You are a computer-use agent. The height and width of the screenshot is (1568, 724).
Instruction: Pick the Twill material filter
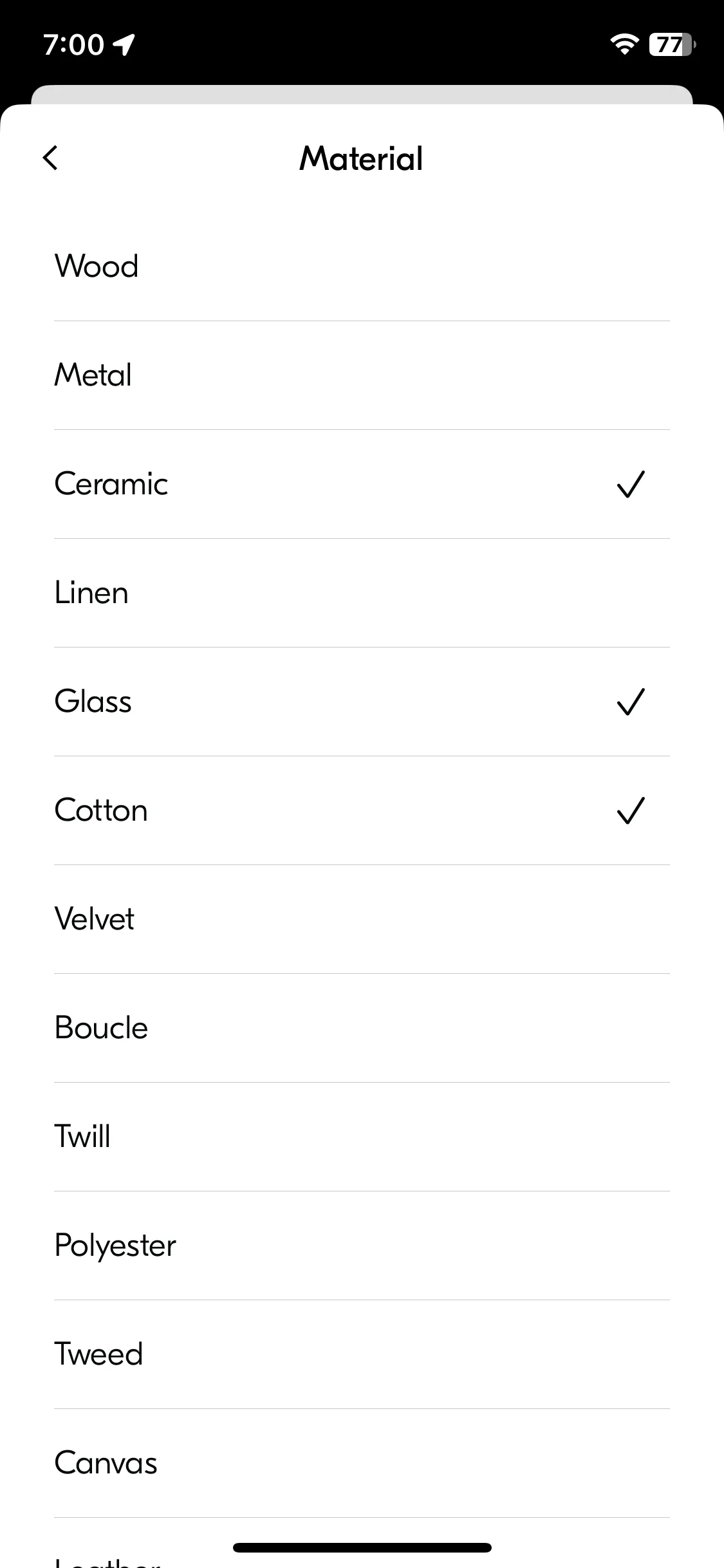click(x=362, y=1137)
